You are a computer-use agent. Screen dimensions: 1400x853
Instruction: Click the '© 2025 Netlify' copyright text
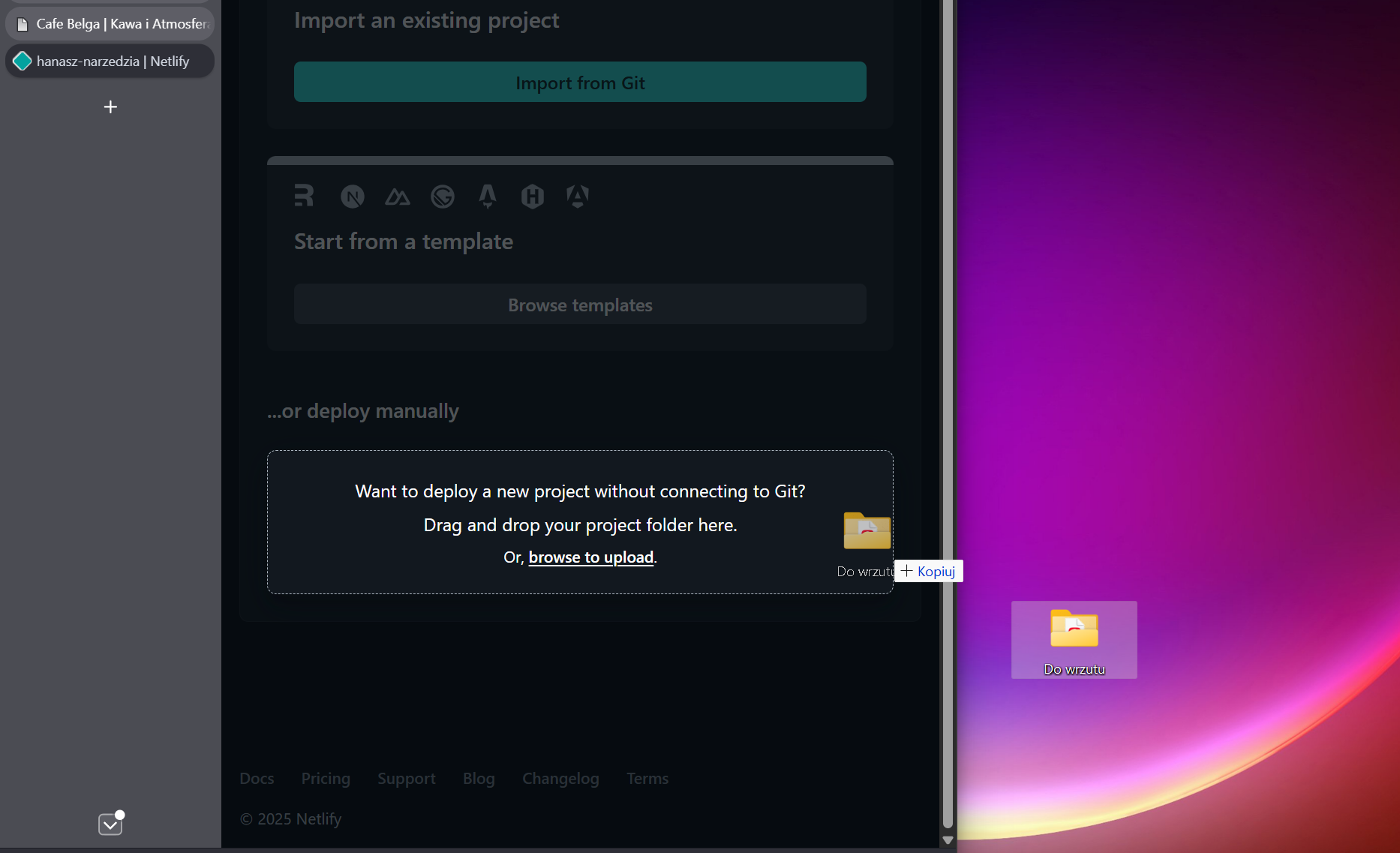pos(291,819)
